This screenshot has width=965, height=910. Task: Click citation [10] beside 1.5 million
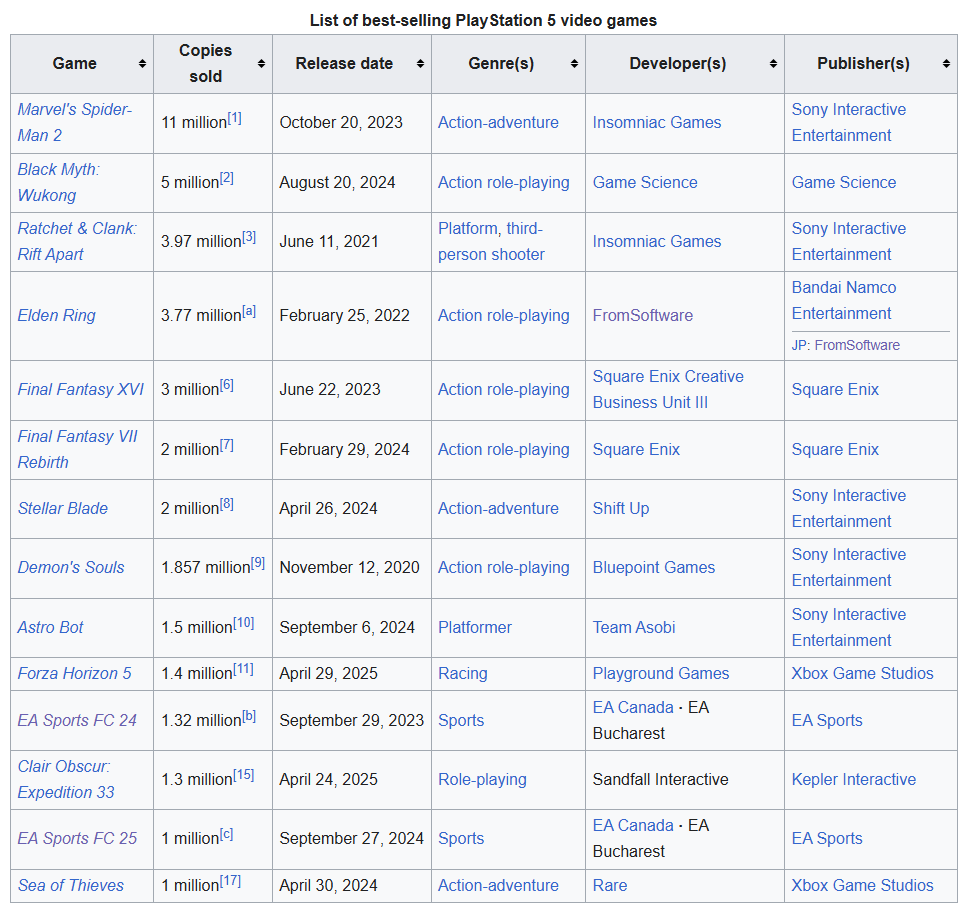coord(244,623)
